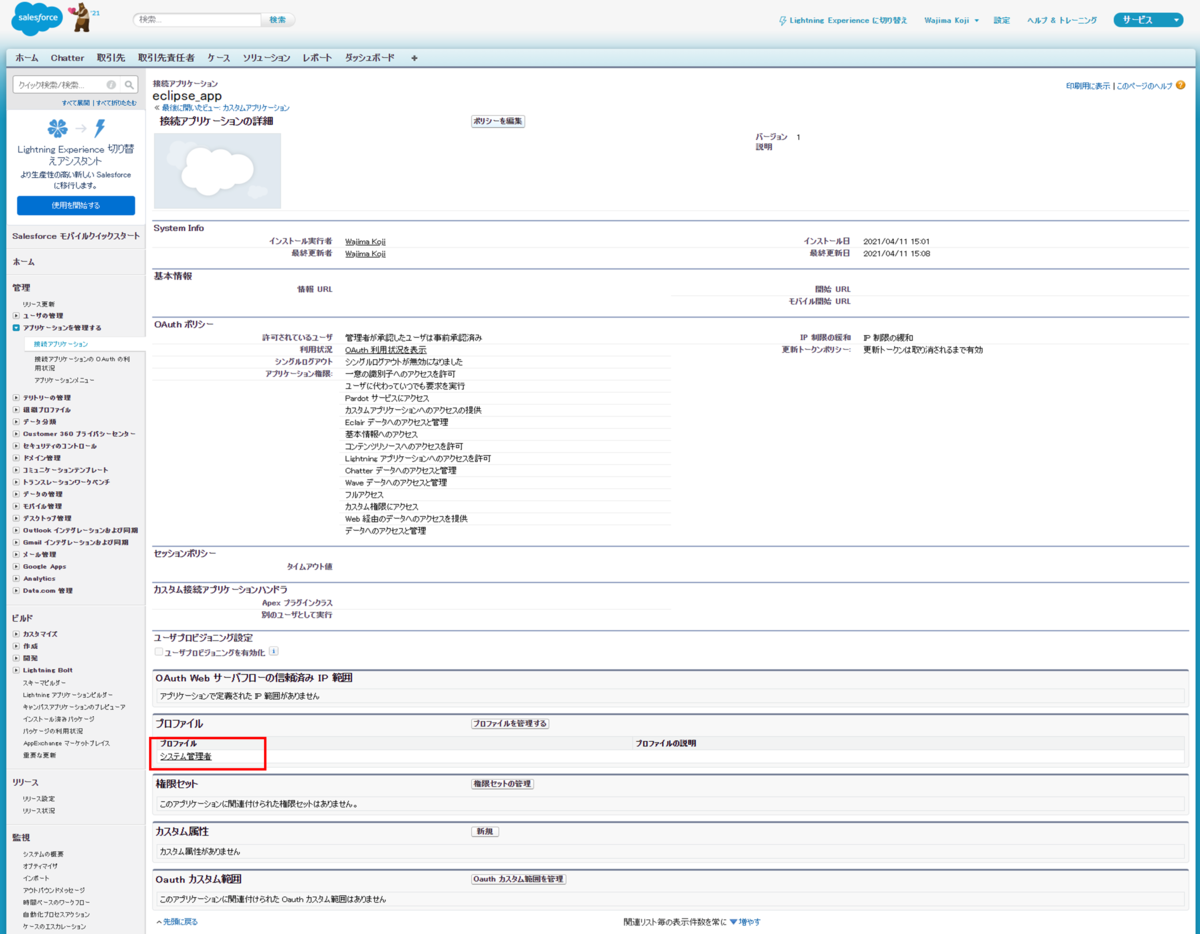Screen dimensions: 1200x934
Task: Click the Salesforce cloud logo
Action: coord(38,18)
